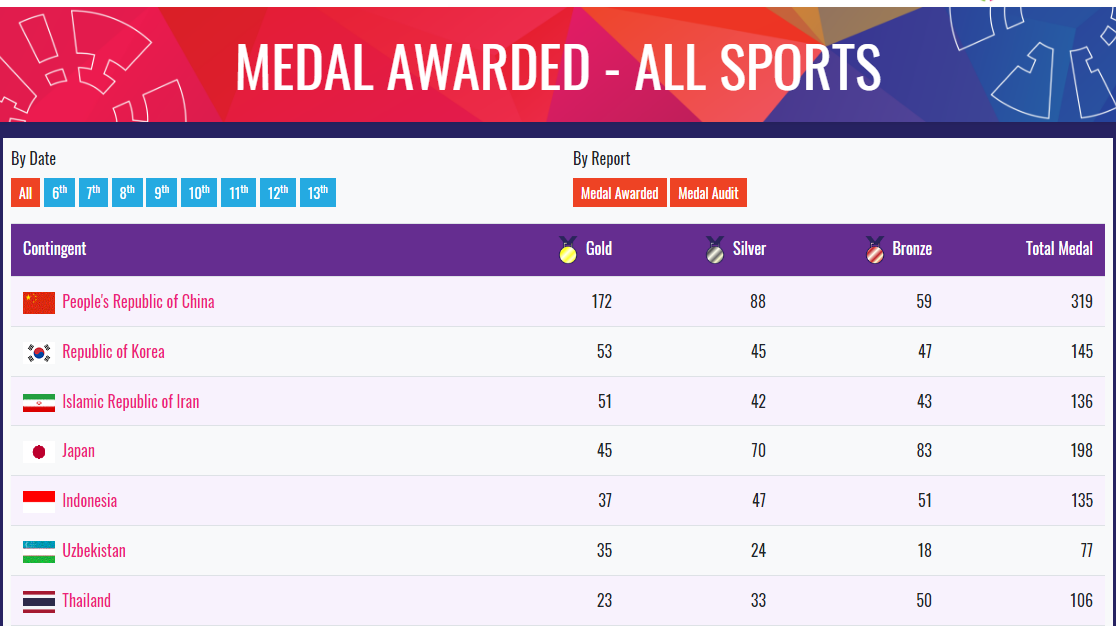Filter medals by the 13th
The image size is (1116, 626).
tap(317, 193)
